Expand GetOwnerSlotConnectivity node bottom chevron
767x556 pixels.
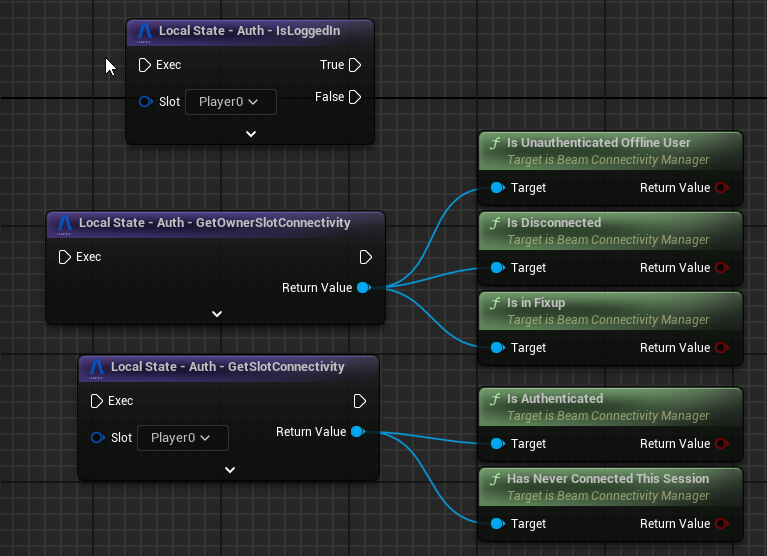click(217, 313)
